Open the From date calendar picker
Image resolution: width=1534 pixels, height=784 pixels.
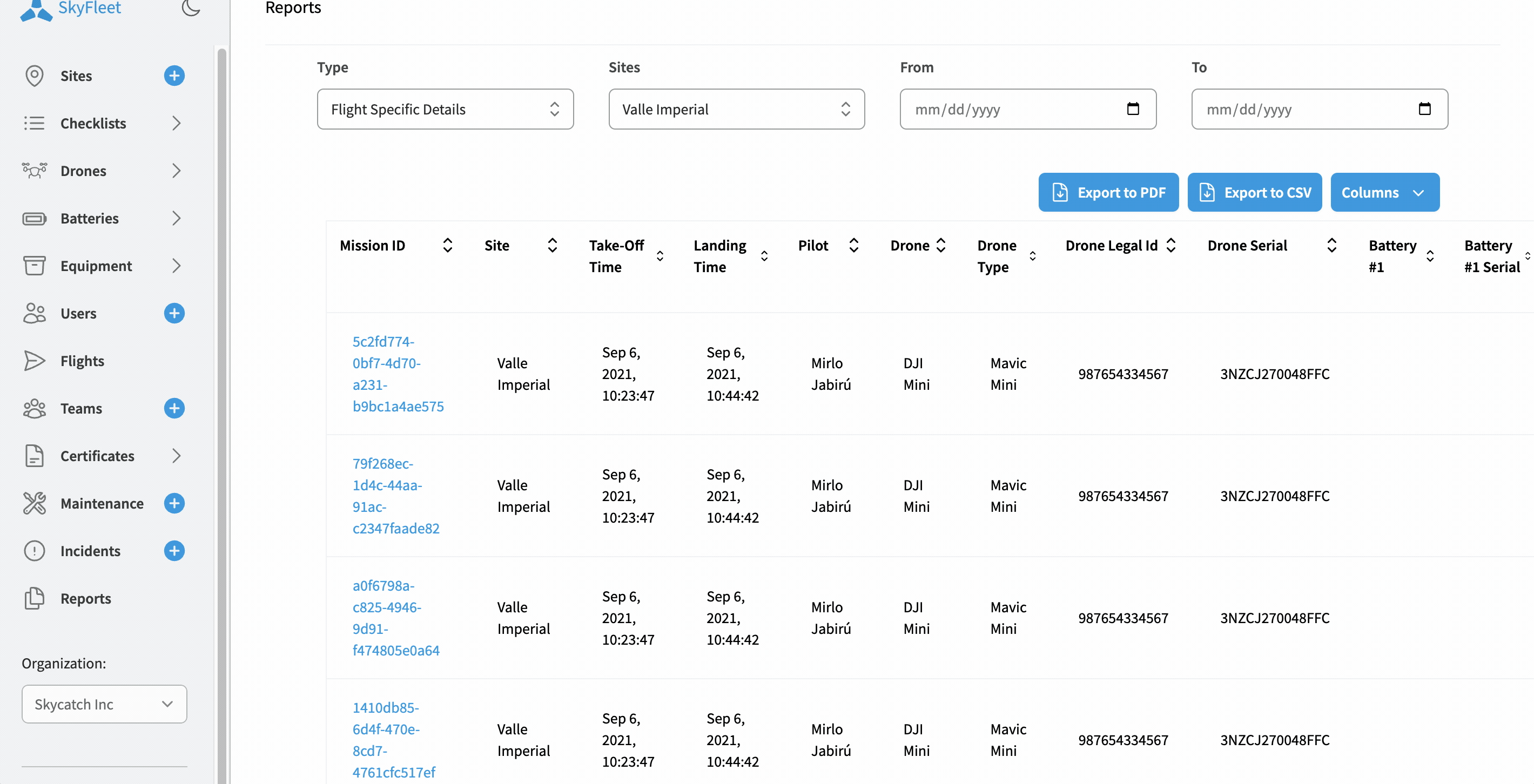tap(1133, 109)
